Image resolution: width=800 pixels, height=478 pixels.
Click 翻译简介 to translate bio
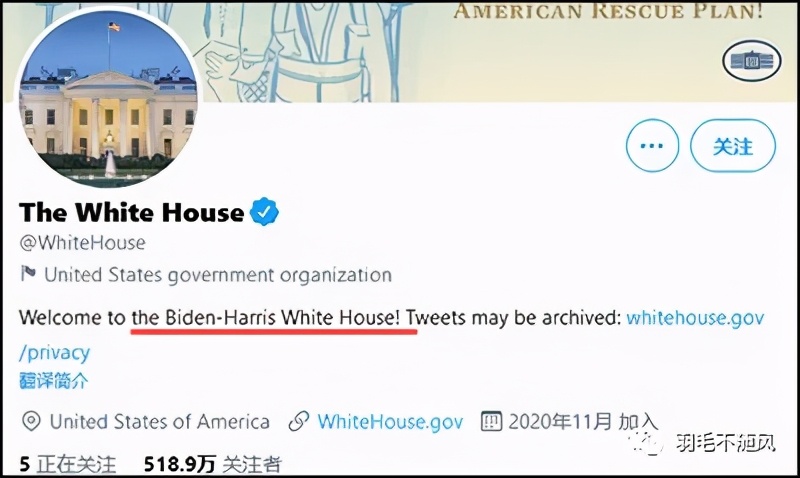tap(54, 380)
